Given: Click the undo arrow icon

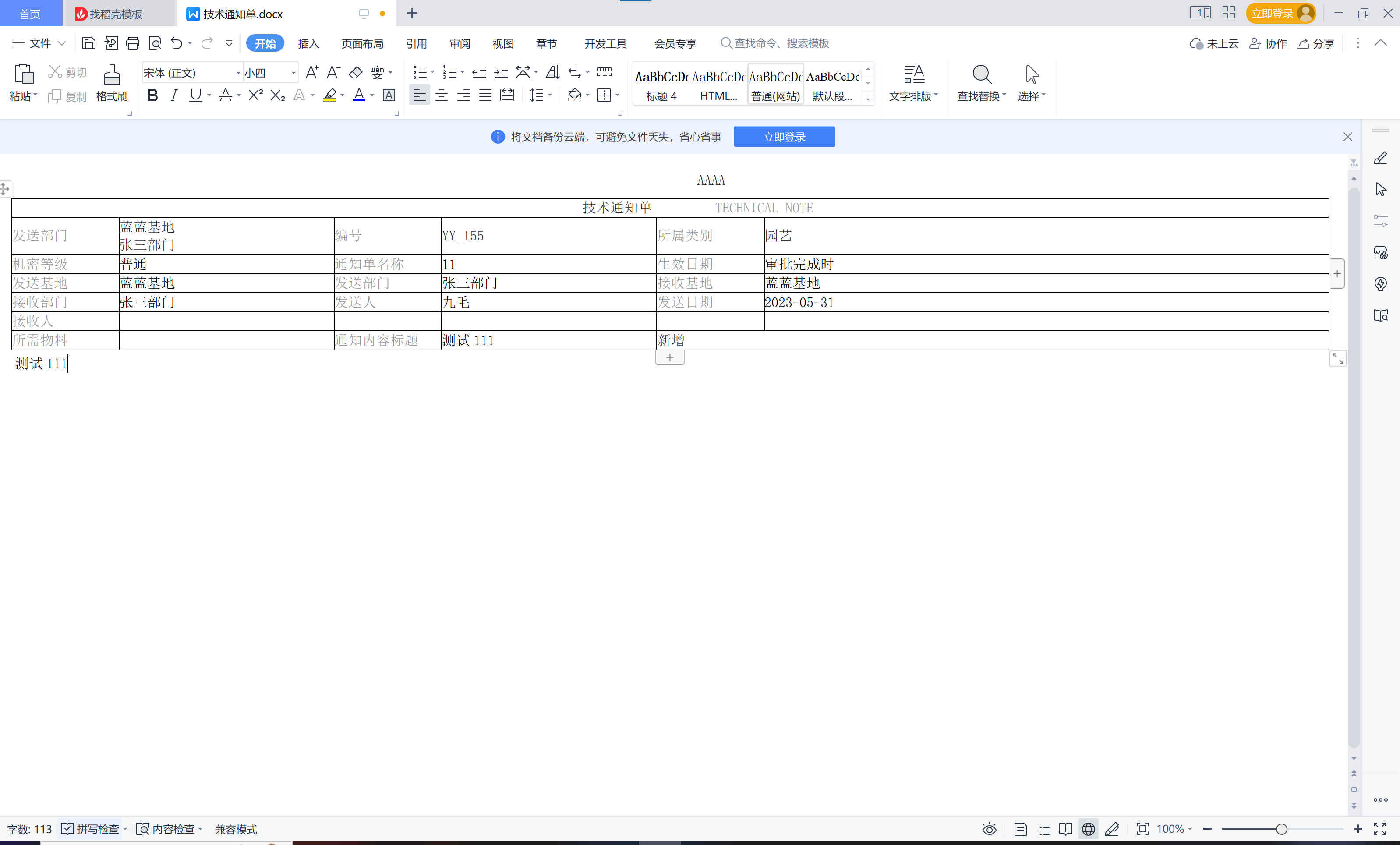Looking at the screenshot, I should tap(176, 42).
